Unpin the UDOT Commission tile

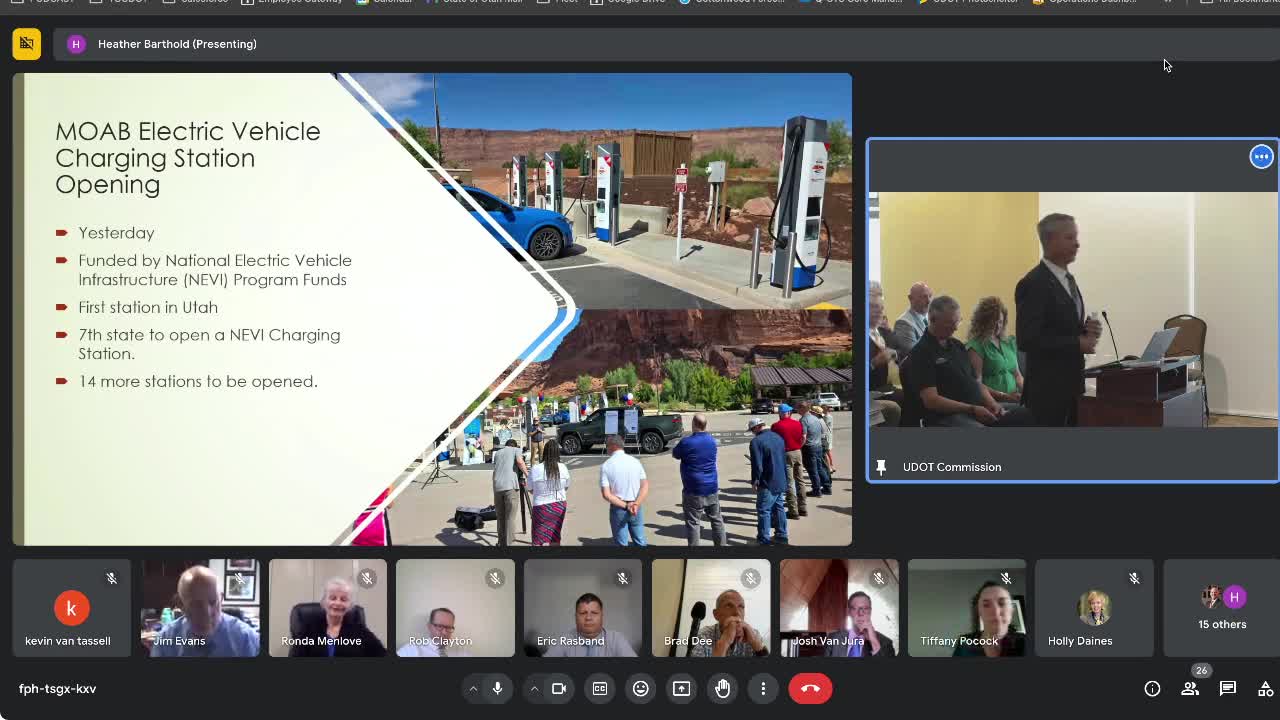[881, 467]
